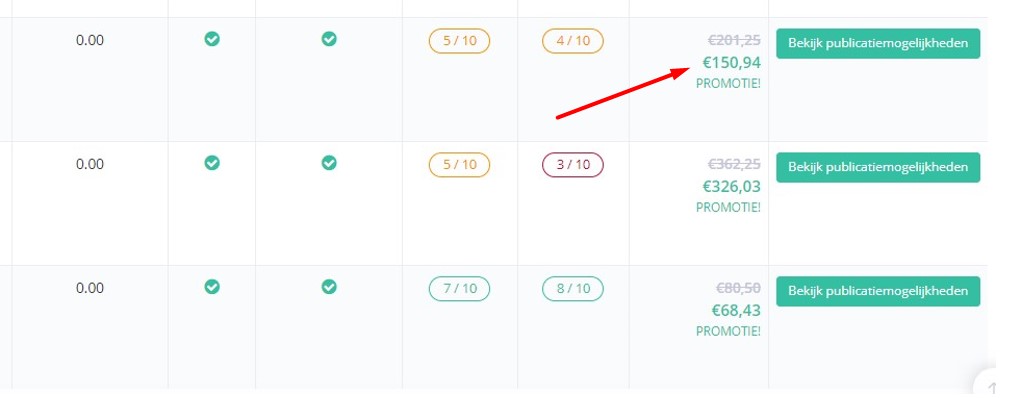Open publicatiemogelijkheden for the €68,43 offer
This screenshot has height=398, width=1021.
[x=878, y=291]
